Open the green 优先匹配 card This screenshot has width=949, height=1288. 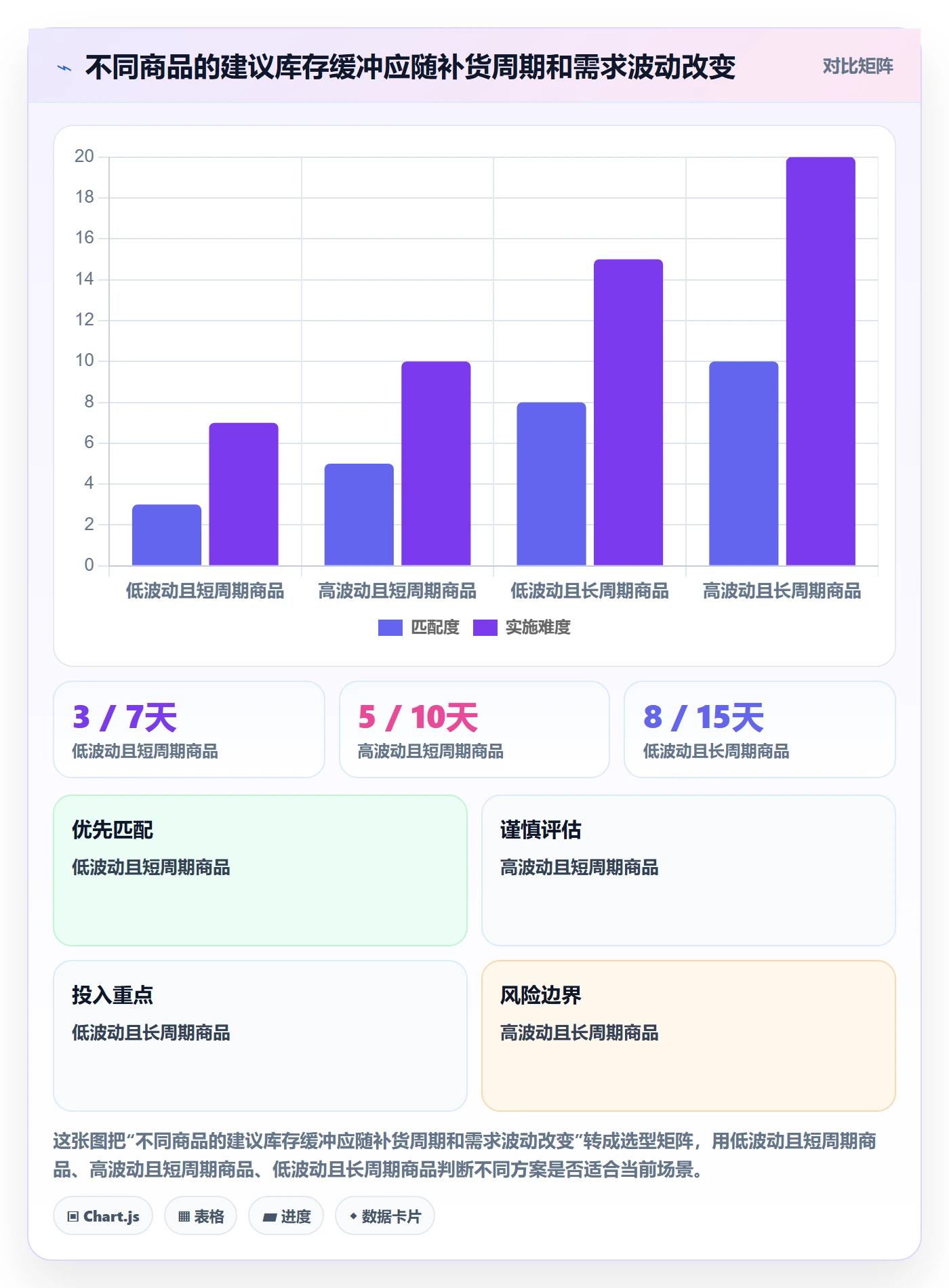point(260,870)
